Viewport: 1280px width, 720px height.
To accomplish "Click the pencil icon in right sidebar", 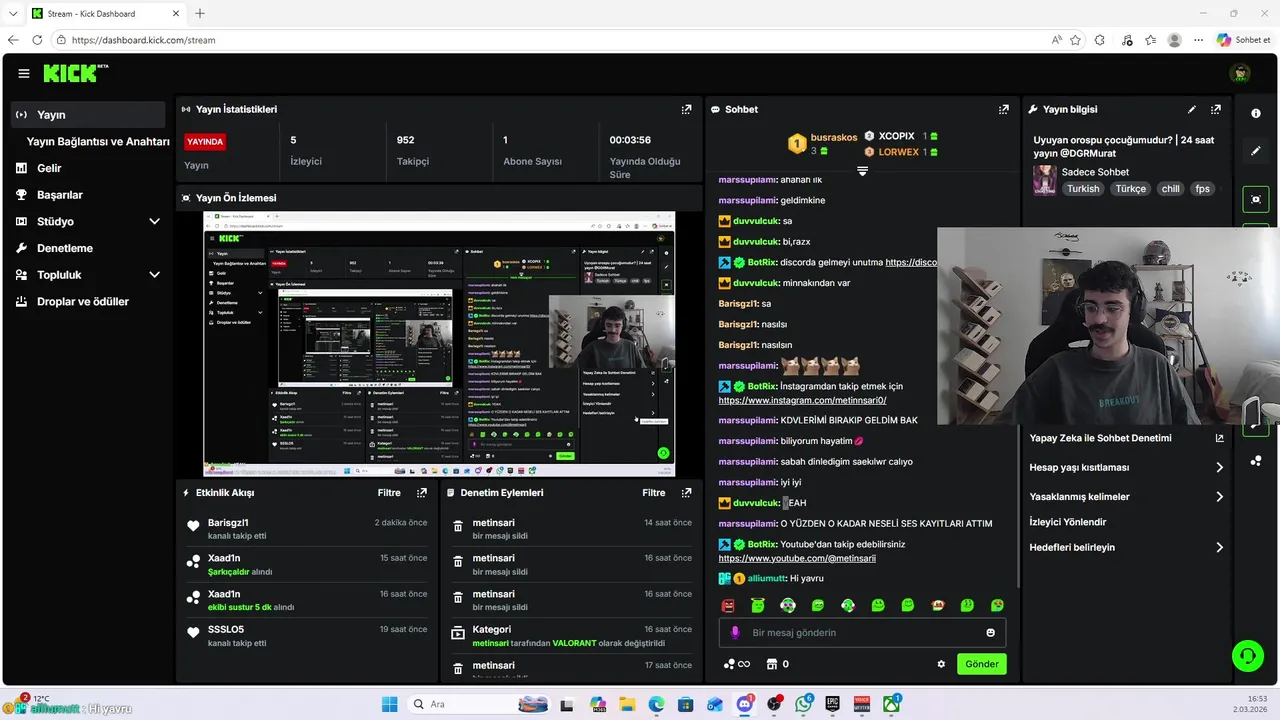I will [x=1256, y=151].
